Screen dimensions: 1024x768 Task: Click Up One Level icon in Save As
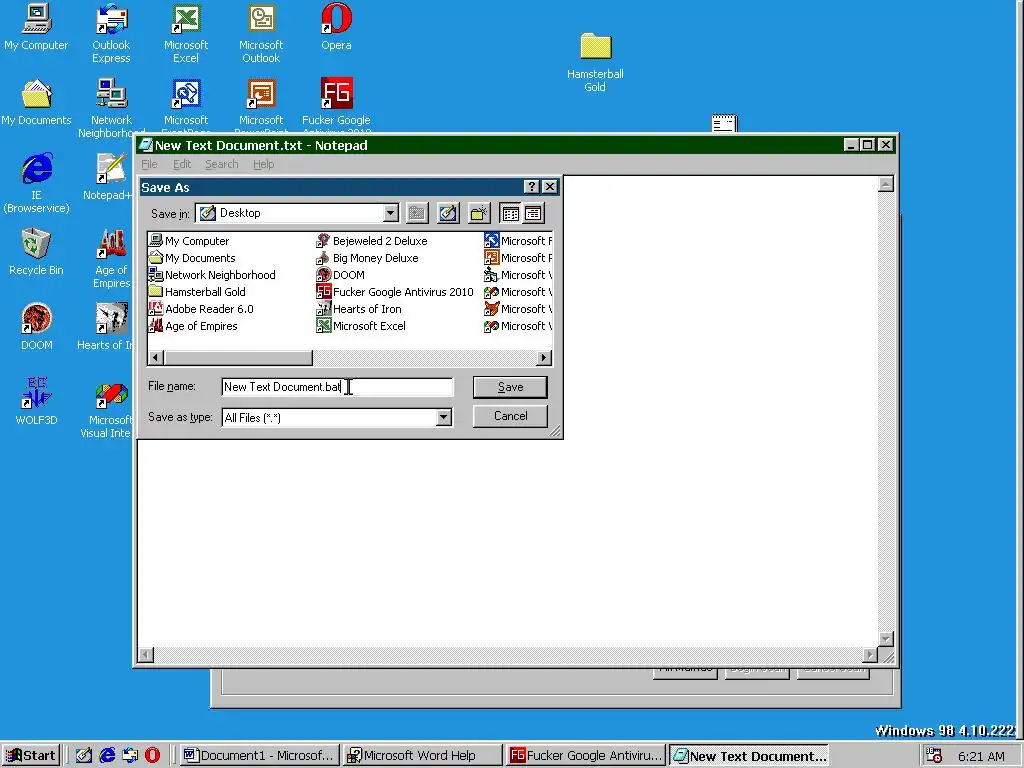pyautogui.click(x=417, y=213)
